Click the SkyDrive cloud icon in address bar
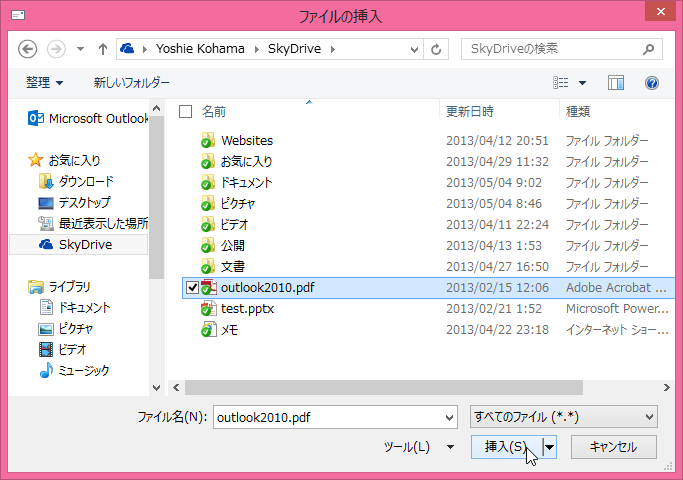The width and height of the screenshot is (683, 480). coord(127,48)
